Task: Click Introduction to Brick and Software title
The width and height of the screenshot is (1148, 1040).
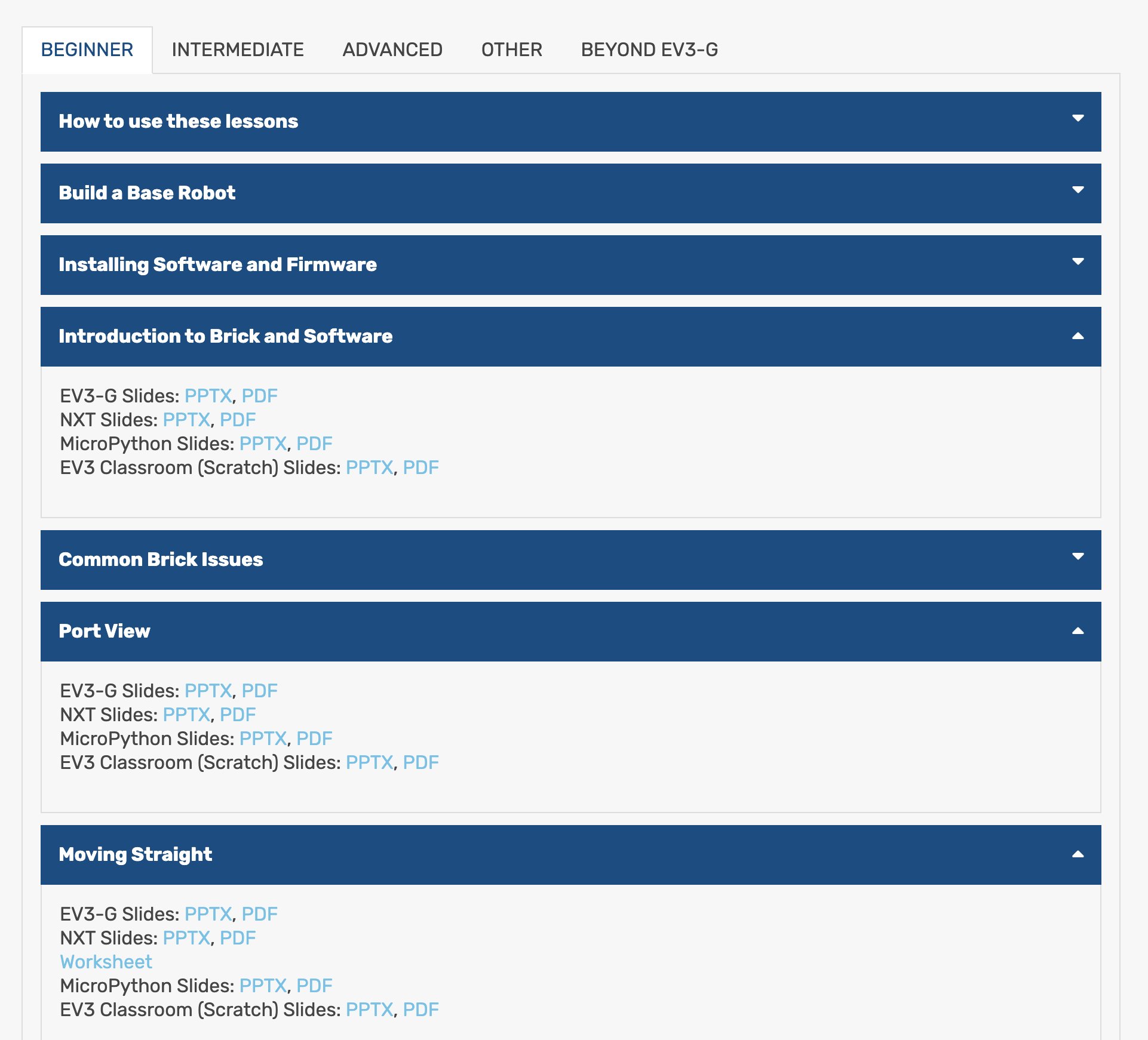Action: pyautogui.click(x=226, y=336)
